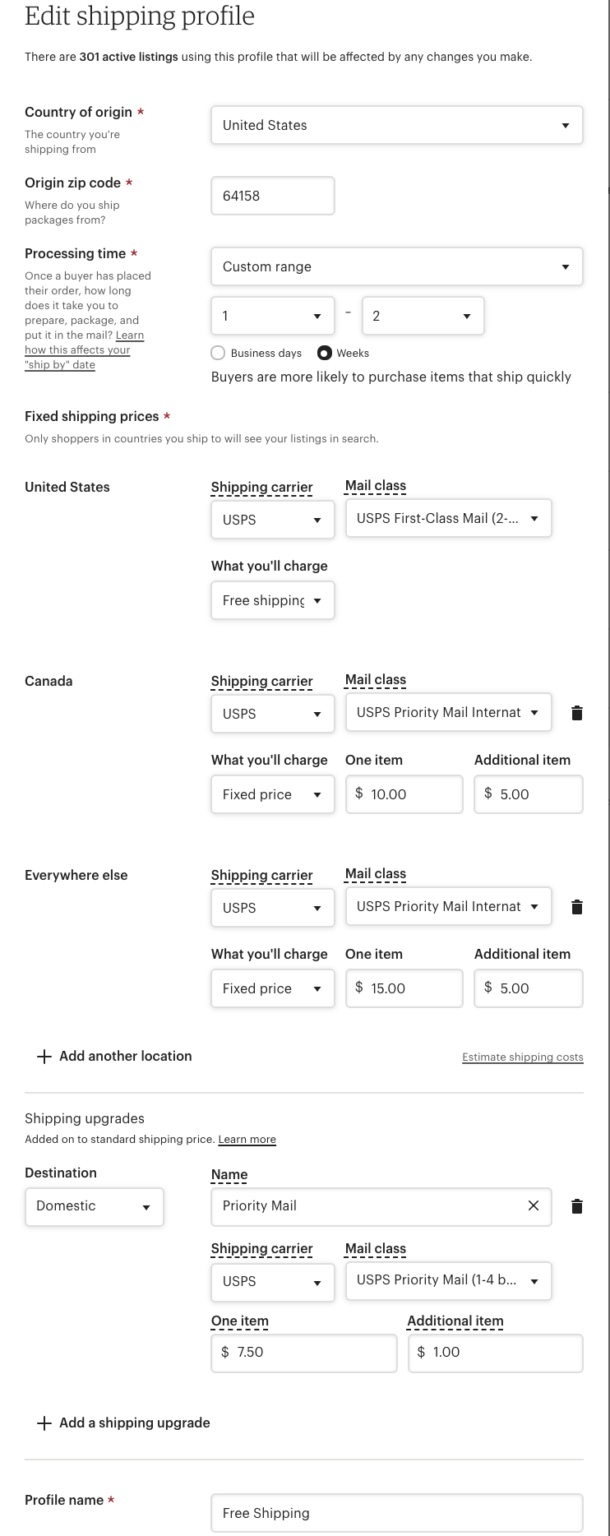Click Add another location

tap(113, 1056)
